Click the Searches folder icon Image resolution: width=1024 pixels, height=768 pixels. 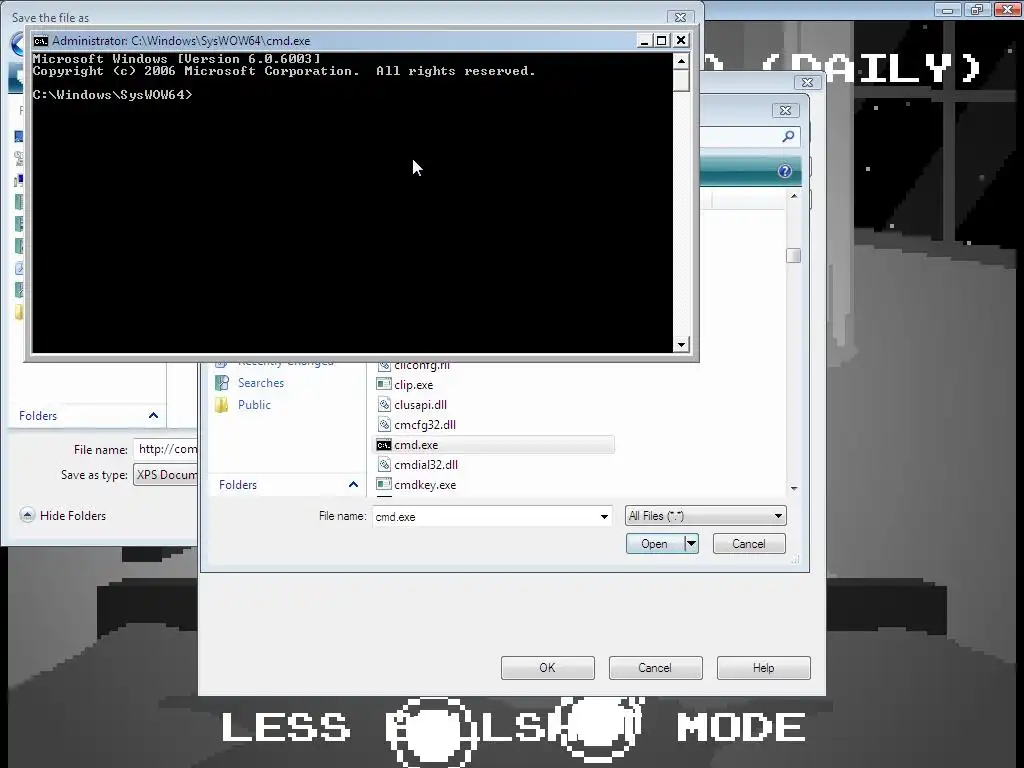click(x=222, y=383)
